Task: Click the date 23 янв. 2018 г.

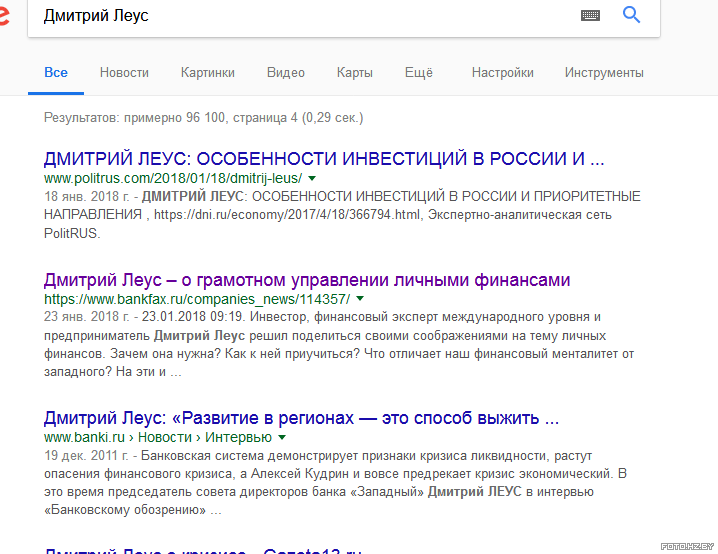Action: 87,316
